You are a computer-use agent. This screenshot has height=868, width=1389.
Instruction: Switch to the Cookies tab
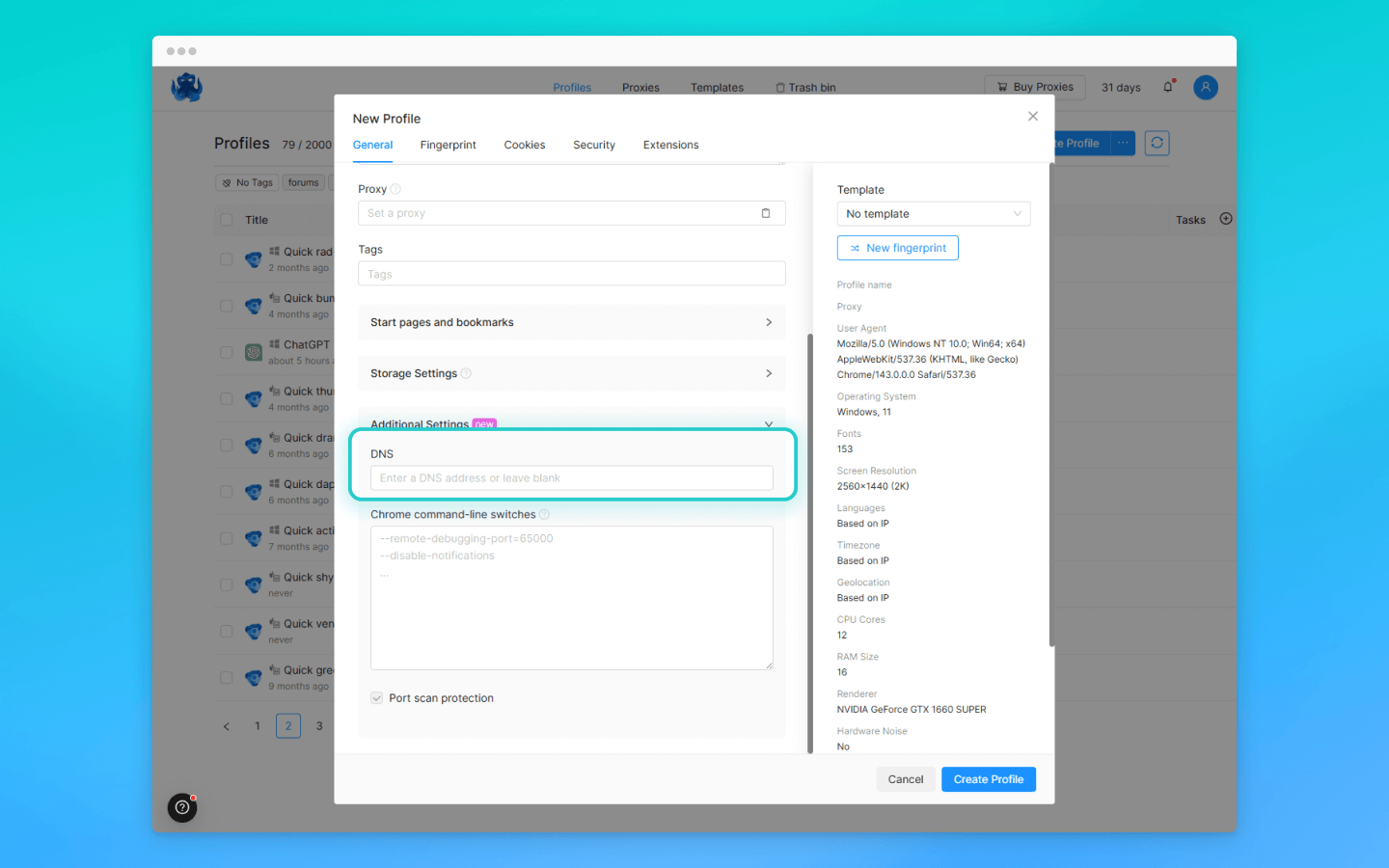[x=525, y=145]
